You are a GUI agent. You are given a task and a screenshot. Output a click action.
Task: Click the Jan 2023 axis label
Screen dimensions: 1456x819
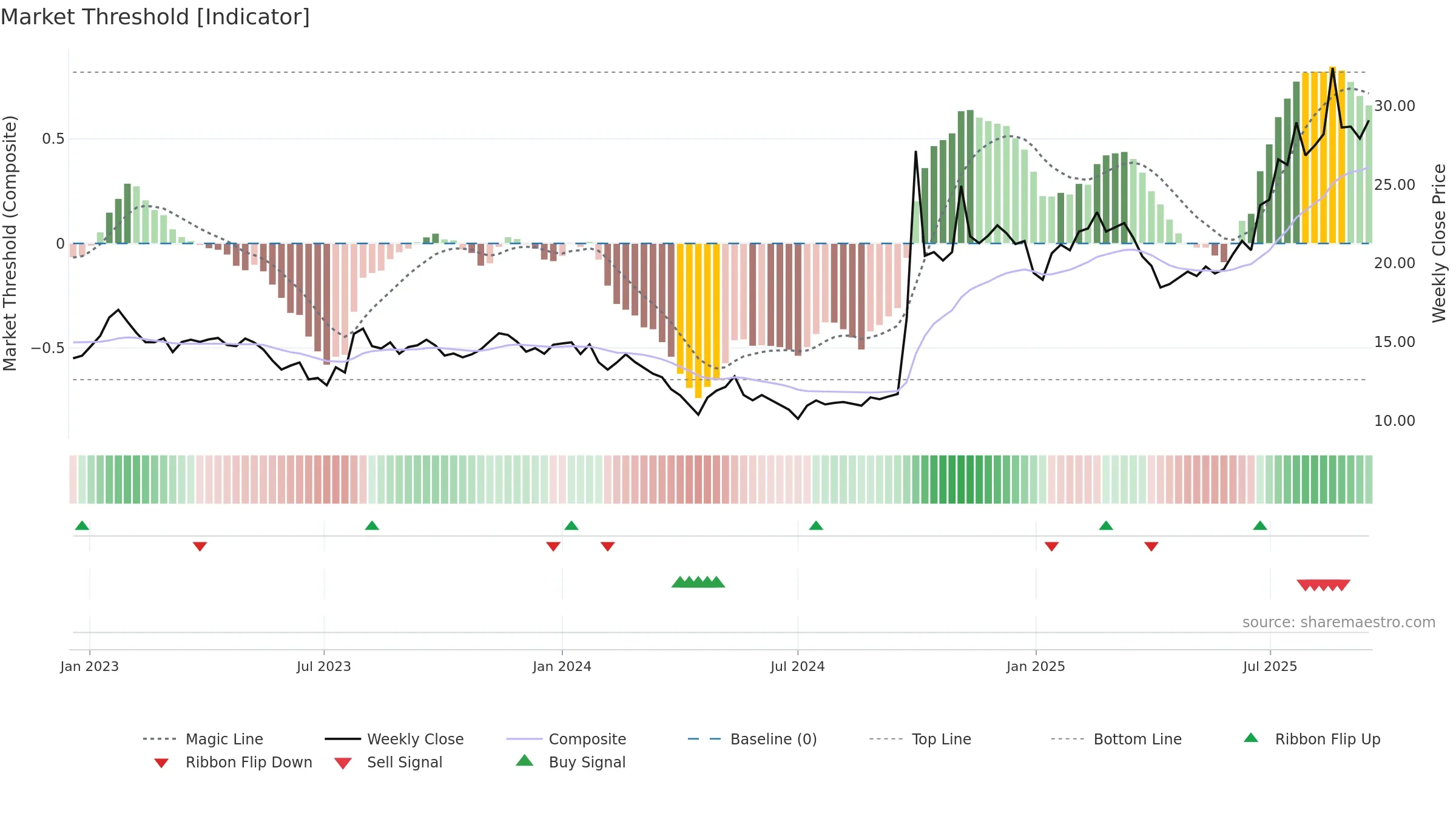(90, 666)
